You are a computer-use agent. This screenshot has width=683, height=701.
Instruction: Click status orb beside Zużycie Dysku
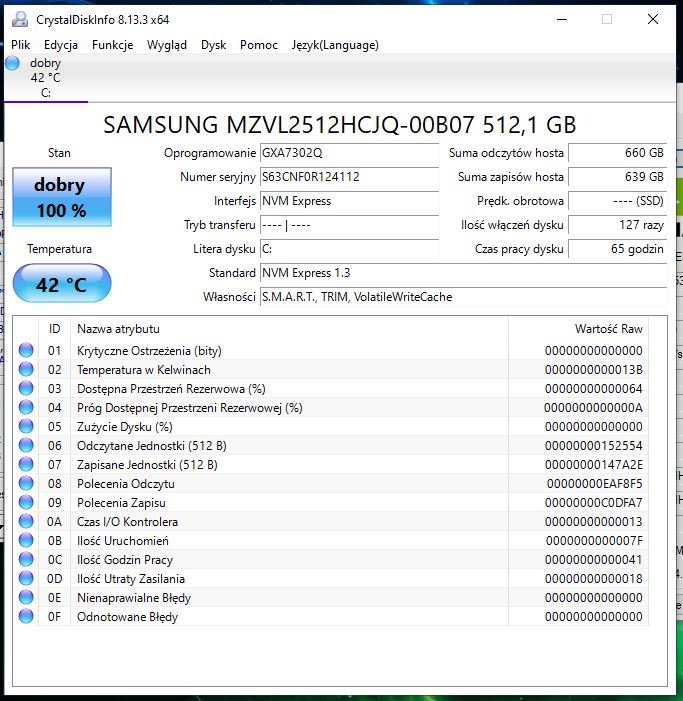tap(26, 427)
